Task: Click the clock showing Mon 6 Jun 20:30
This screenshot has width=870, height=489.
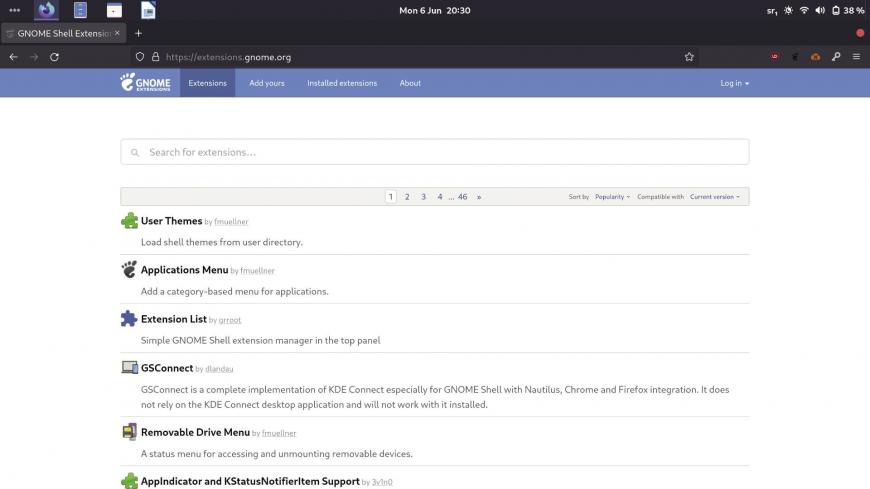Action: click(435, 11)
